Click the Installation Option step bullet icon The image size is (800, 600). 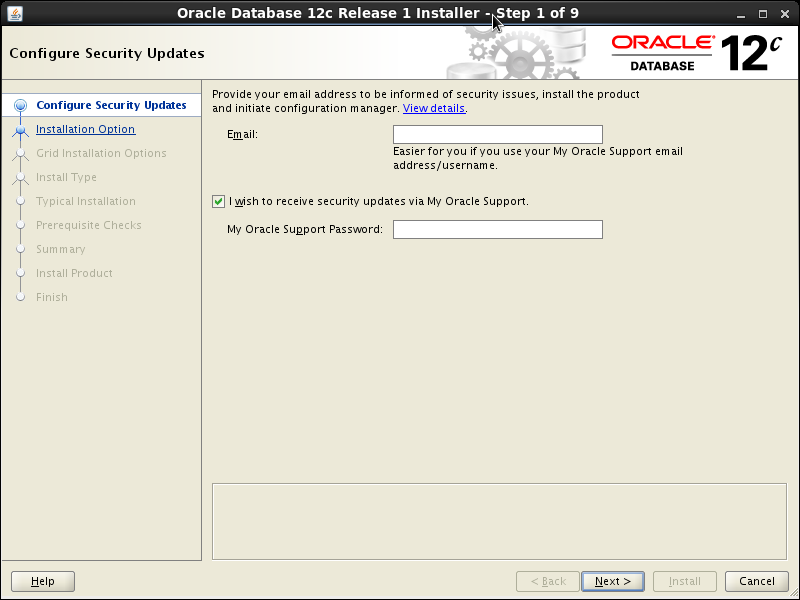[x=20, y=130]
